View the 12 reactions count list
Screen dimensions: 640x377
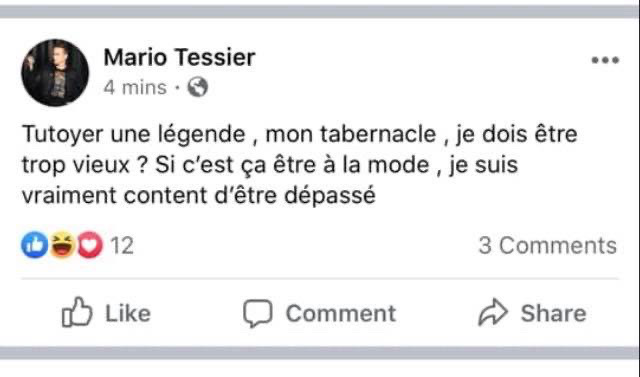coord(122,246)
